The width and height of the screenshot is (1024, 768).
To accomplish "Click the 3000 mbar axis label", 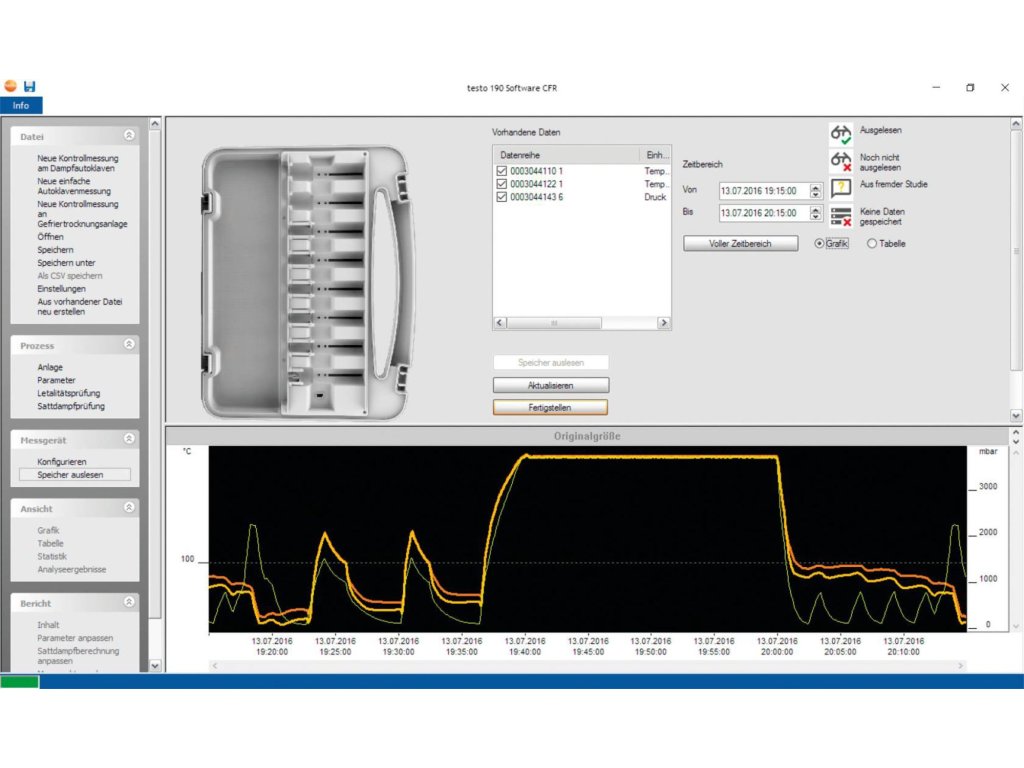I will click(x=987, y=486).
